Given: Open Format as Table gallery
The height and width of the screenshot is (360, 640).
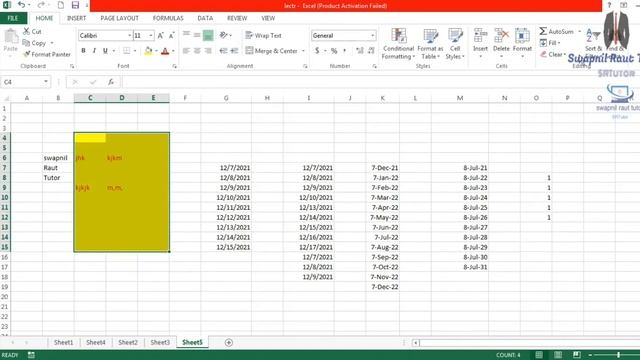Looking at the screenshot, I should coord(430,44).
